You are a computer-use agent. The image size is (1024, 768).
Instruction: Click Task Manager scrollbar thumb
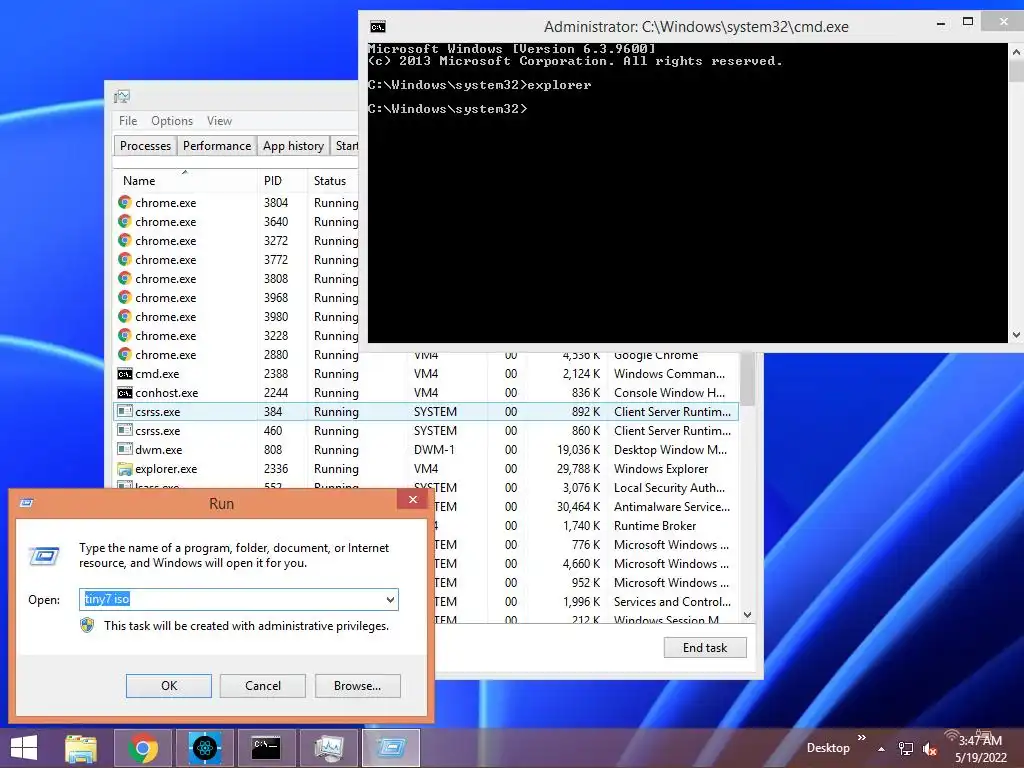tap(748, 380)
